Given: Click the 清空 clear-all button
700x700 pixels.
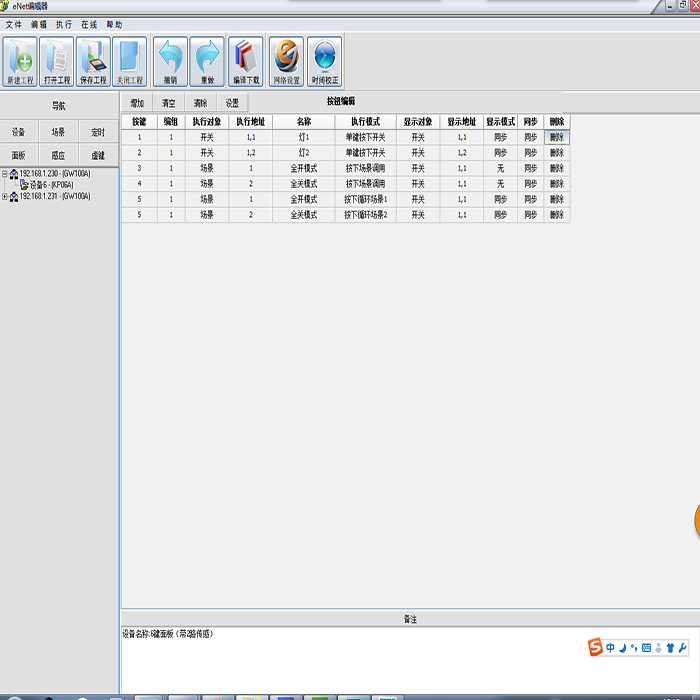Looking at the screenshot, I should coord(169,103).
